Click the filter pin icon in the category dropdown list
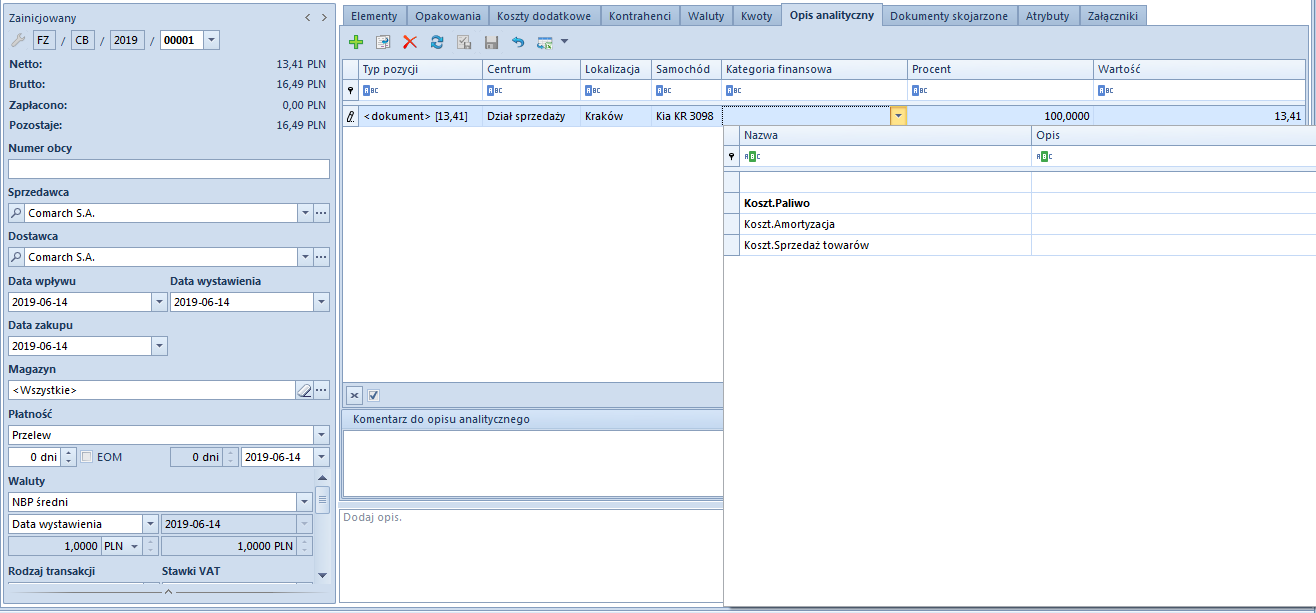Screen dimensions: 1316x613 [732, 156]
